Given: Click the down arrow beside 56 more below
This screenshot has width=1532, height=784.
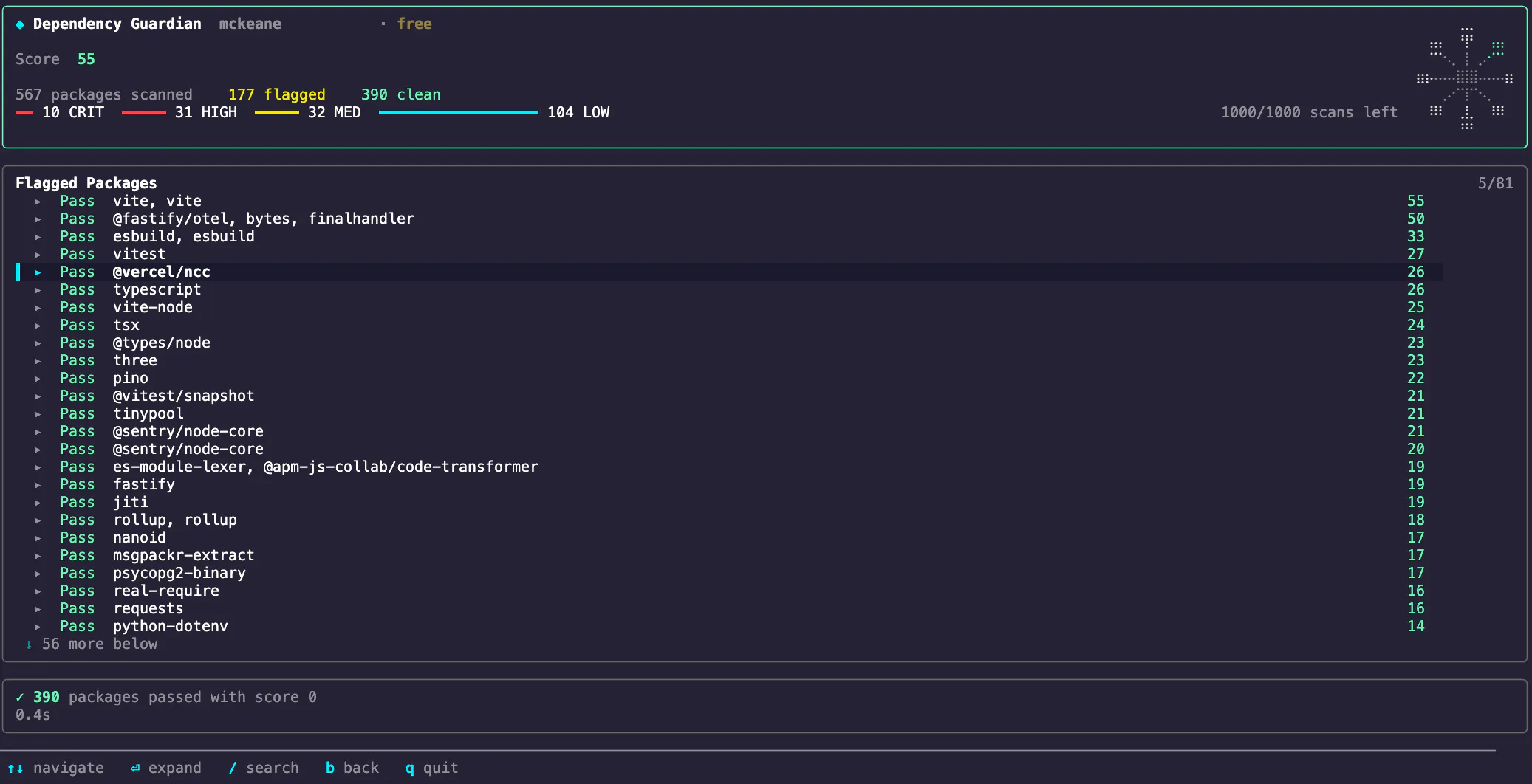Looking at the screenshot, I should 29,644.
